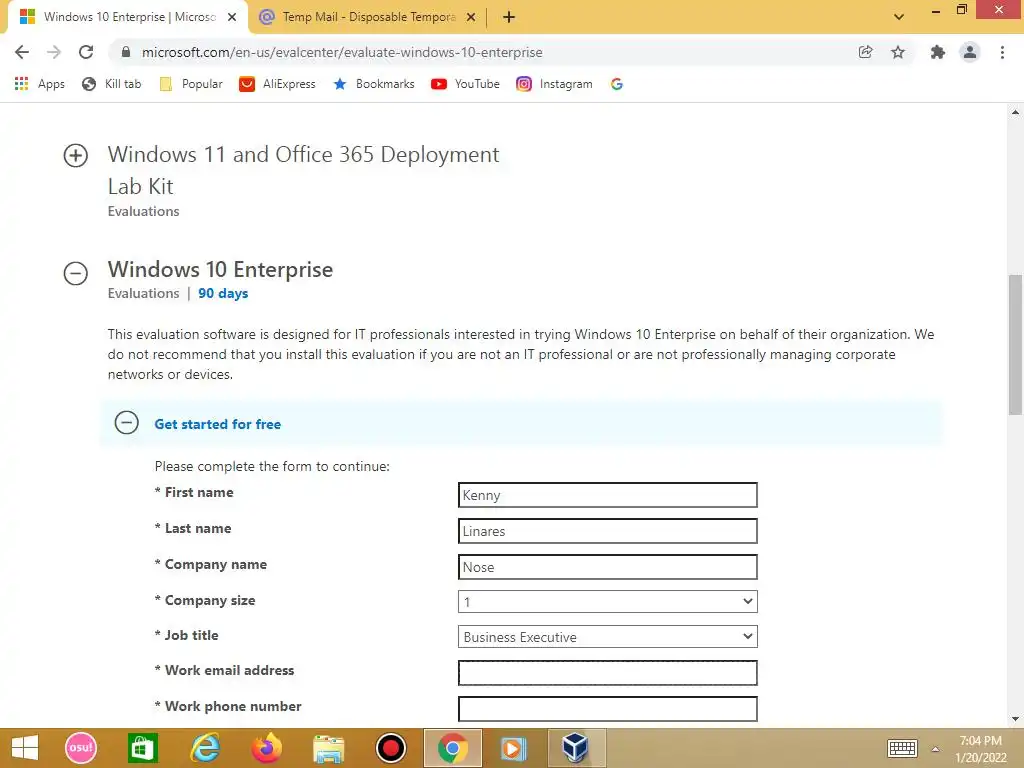Open VirtualBox from the taskbar

[575, 748]
